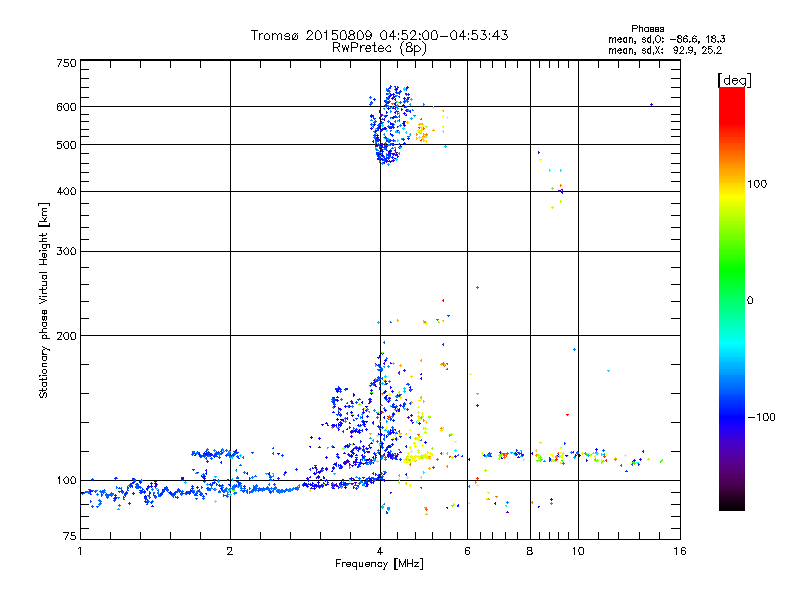The height and width of the screenshot is (600, 800).
Task: Click x-axis tick label '2'
Action: (230, 551)
